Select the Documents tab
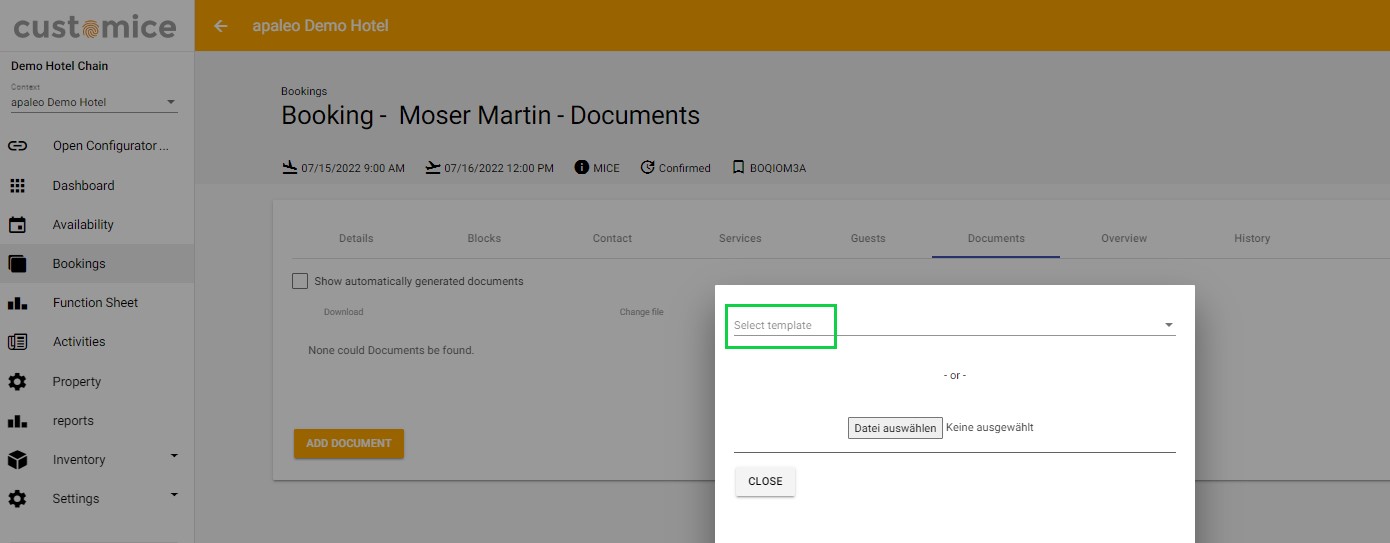This screenshot has width=1390, height=543. click(x=996, y=238)
